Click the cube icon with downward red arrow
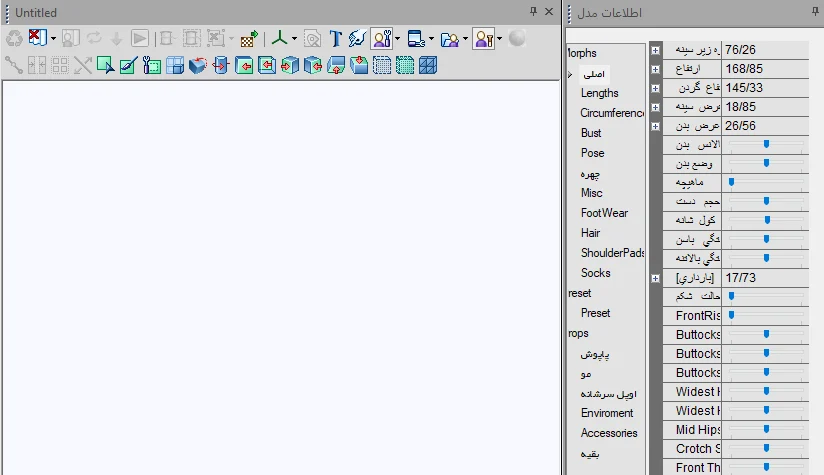The image size is (824, 475). pos(359,65)
